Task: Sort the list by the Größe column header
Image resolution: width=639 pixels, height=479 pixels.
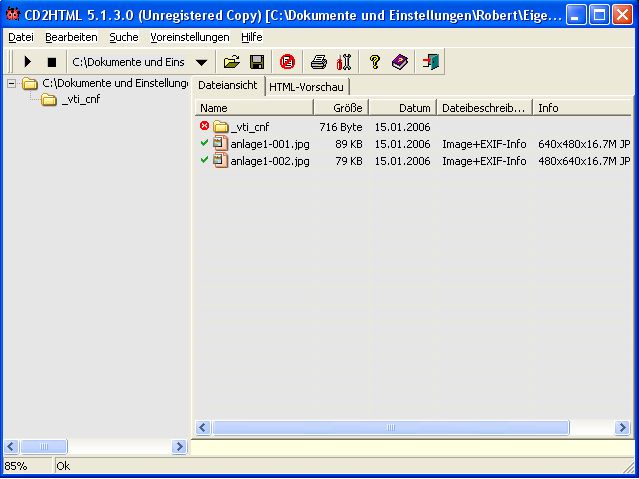Action: point(341,108)
